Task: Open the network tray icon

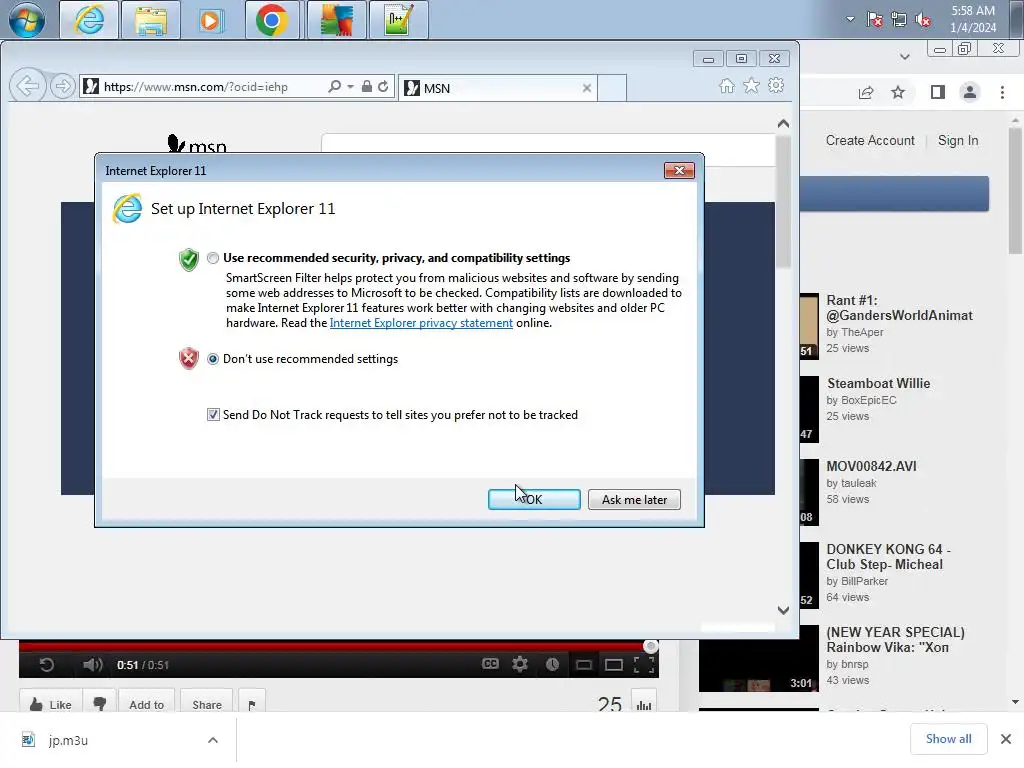Action: click(899, 19)
